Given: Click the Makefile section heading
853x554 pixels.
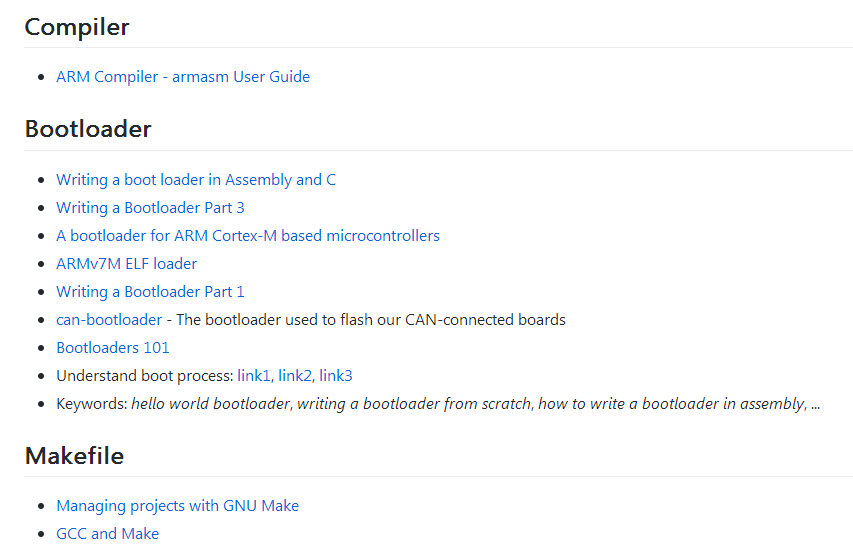Looking at the screenshot, I should (x=74, y=456).
